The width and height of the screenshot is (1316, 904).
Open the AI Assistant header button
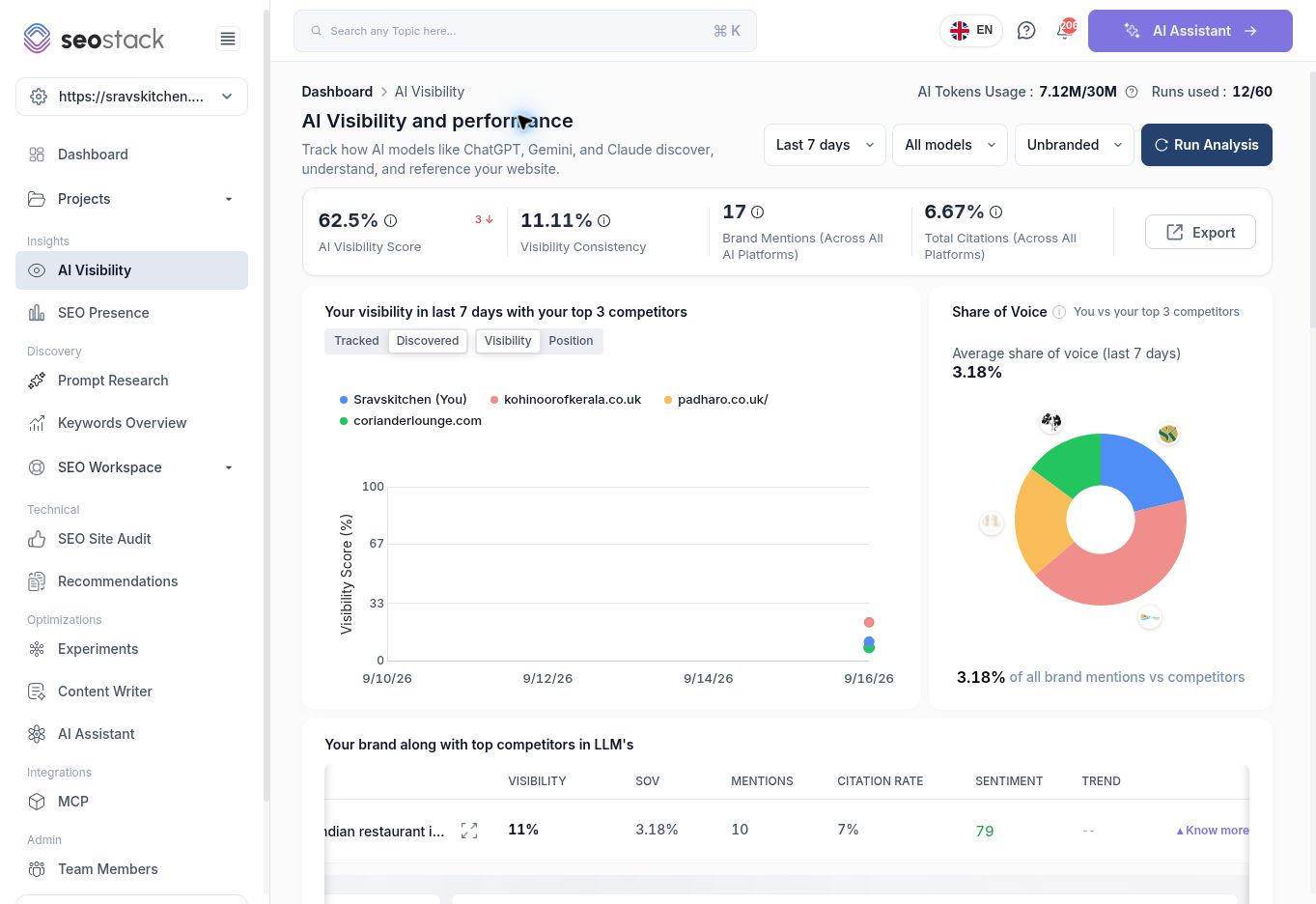point(1190,31)
